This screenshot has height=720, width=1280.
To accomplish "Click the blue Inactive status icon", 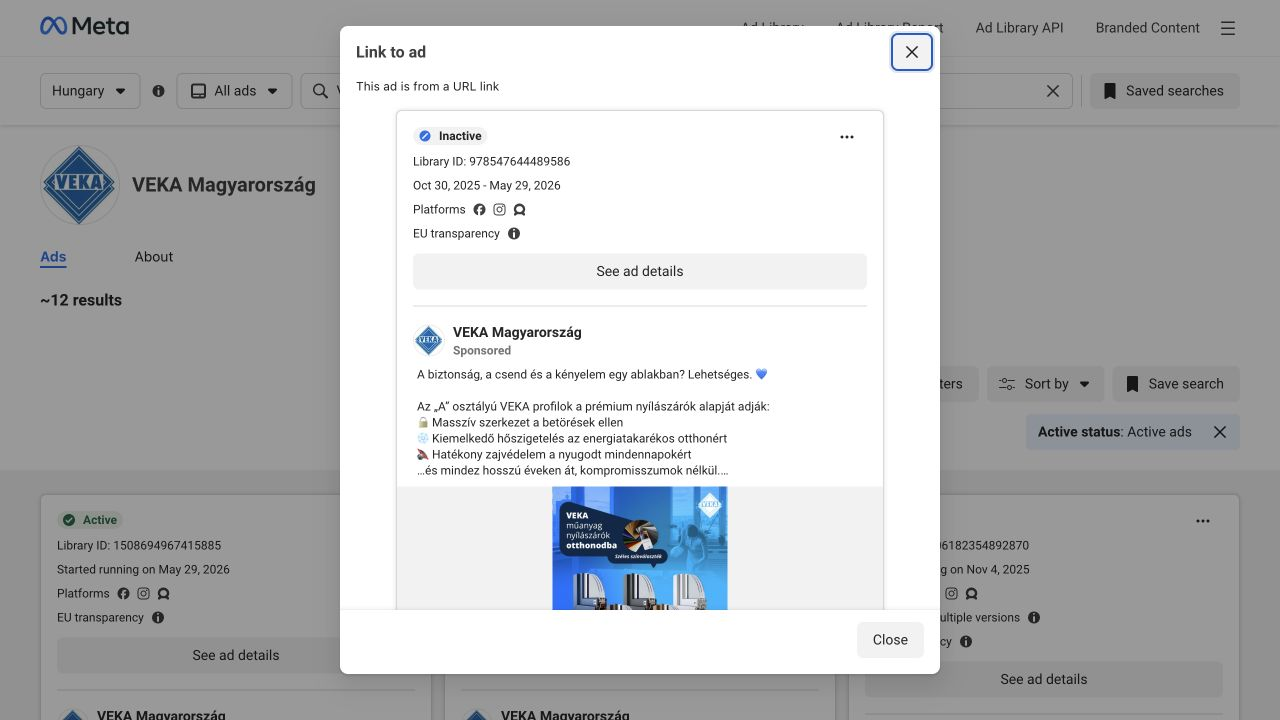I will 425,136.
